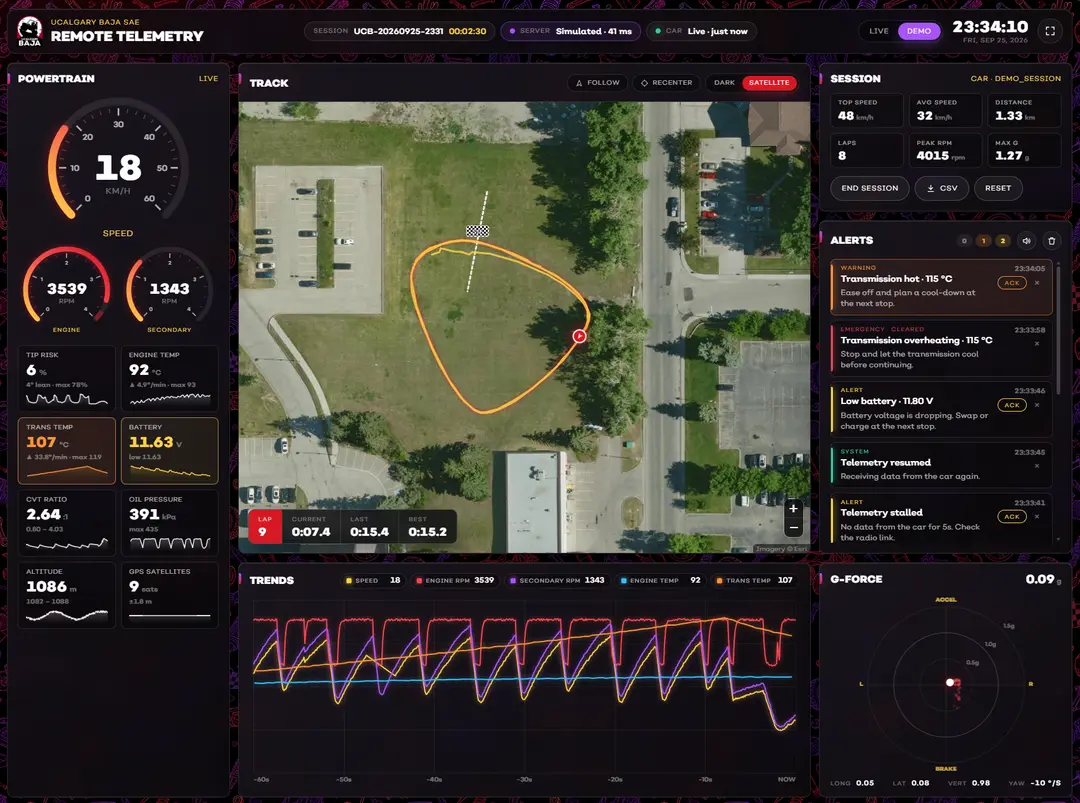Click the clock showing 23:34:10
The image size is (1080, 803).
990,27
